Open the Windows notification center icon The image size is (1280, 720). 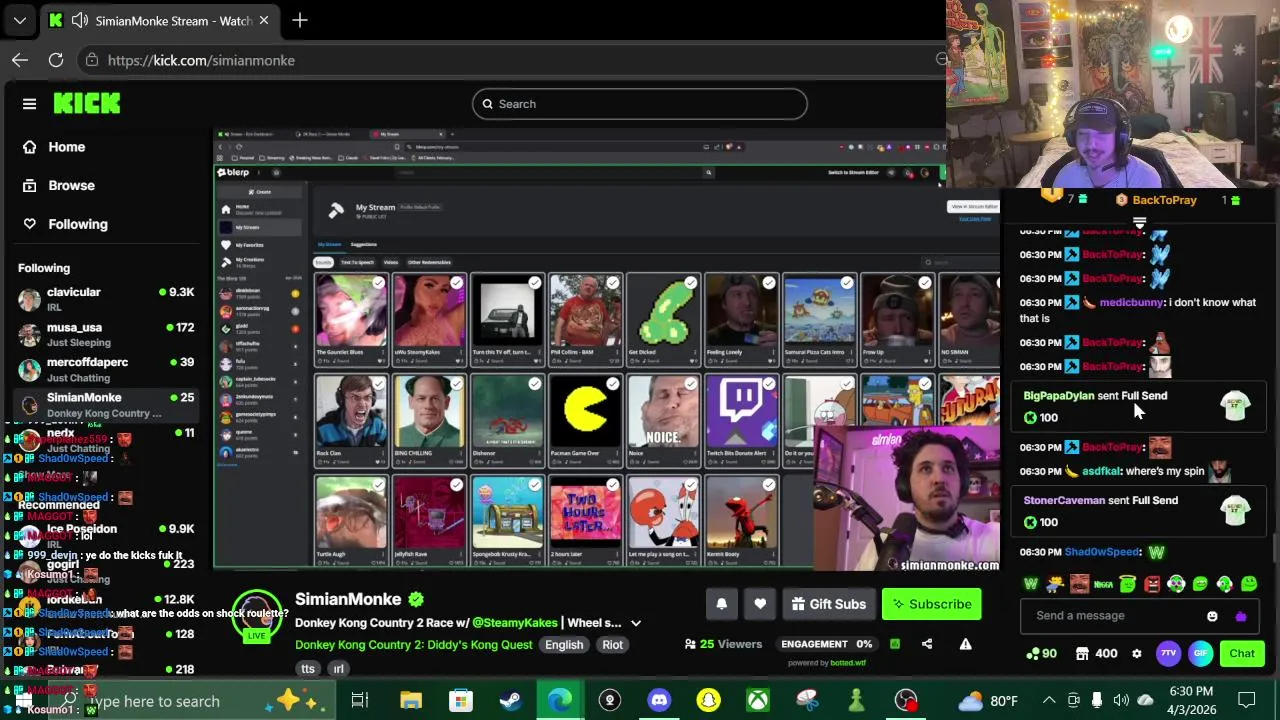1247,700
